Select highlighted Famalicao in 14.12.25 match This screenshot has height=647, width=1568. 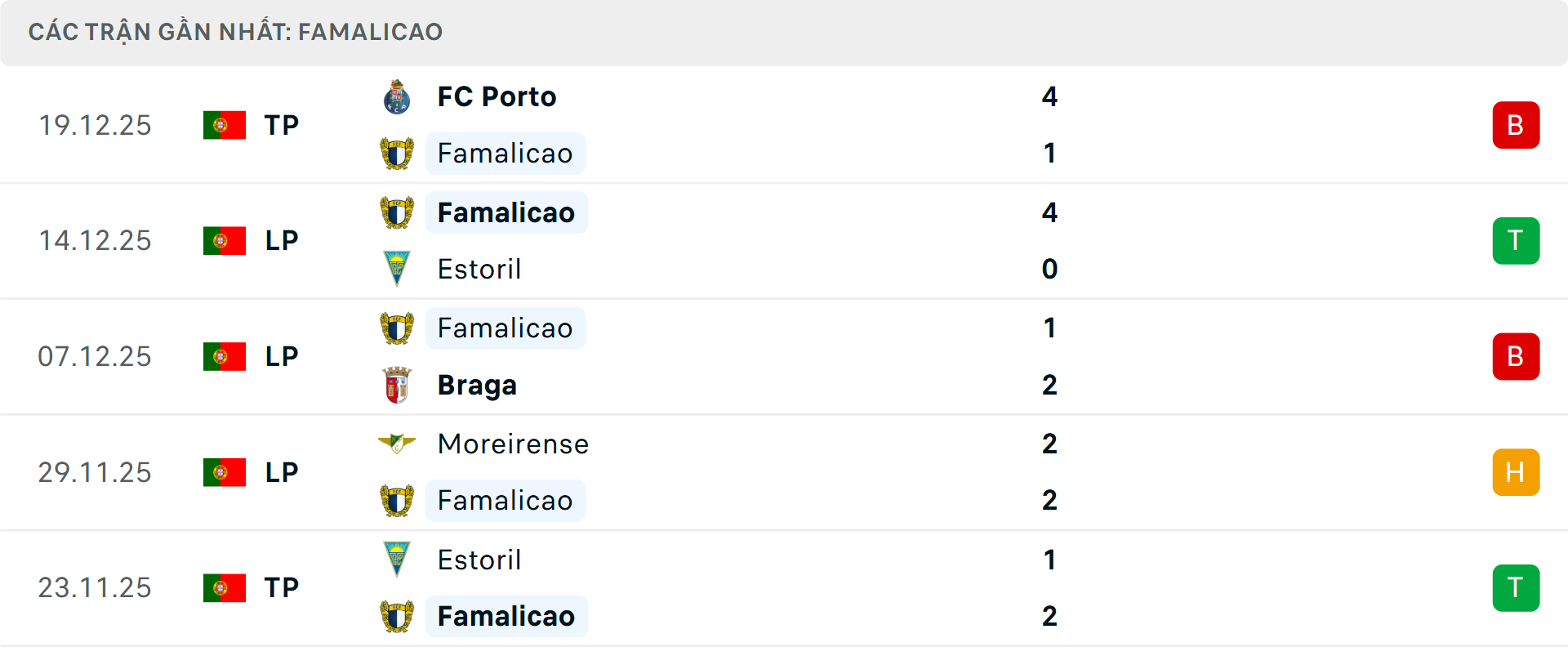[506, 212]
